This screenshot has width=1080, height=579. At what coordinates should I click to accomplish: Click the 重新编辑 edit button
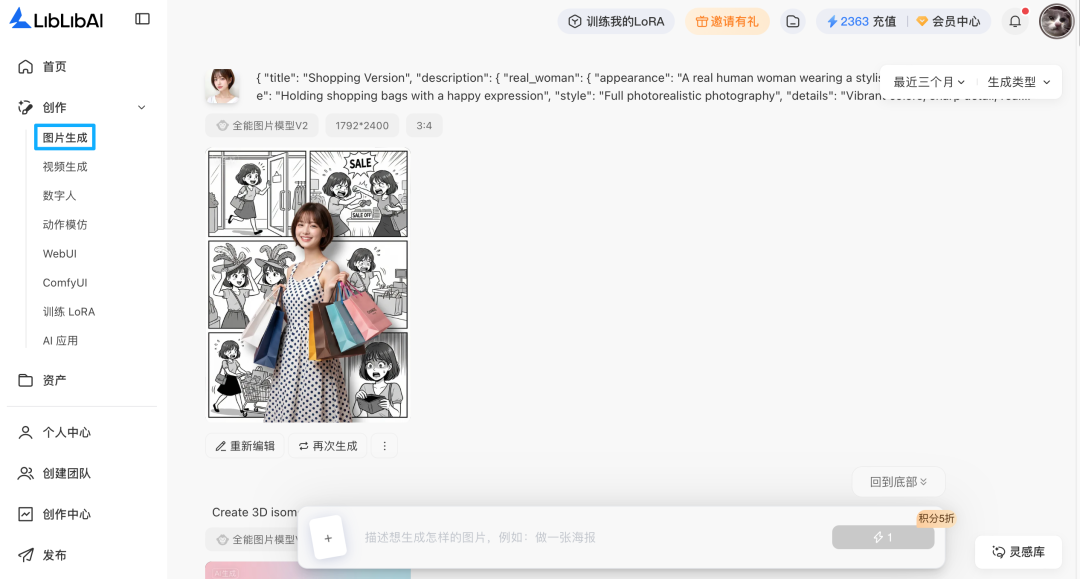[244, 445]
